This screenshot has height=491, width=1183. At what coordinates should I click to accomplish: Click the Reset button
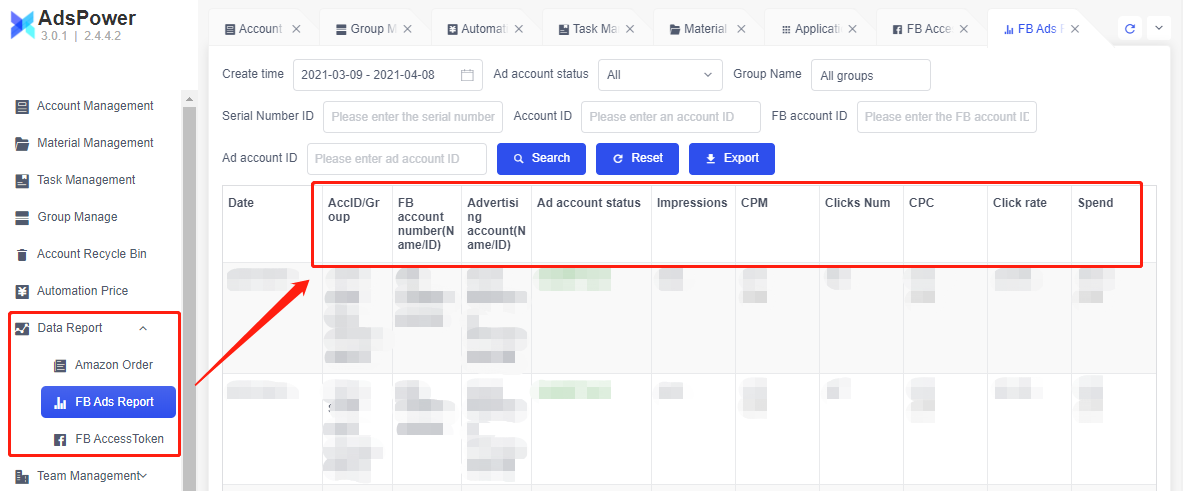coord(638,158)
